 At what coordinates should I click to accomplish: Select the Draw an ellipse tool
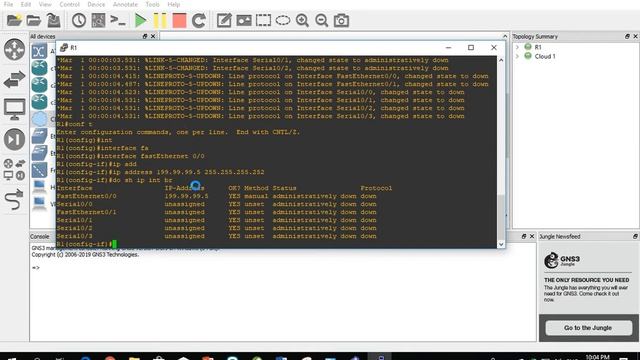click(x=283, y=20)
